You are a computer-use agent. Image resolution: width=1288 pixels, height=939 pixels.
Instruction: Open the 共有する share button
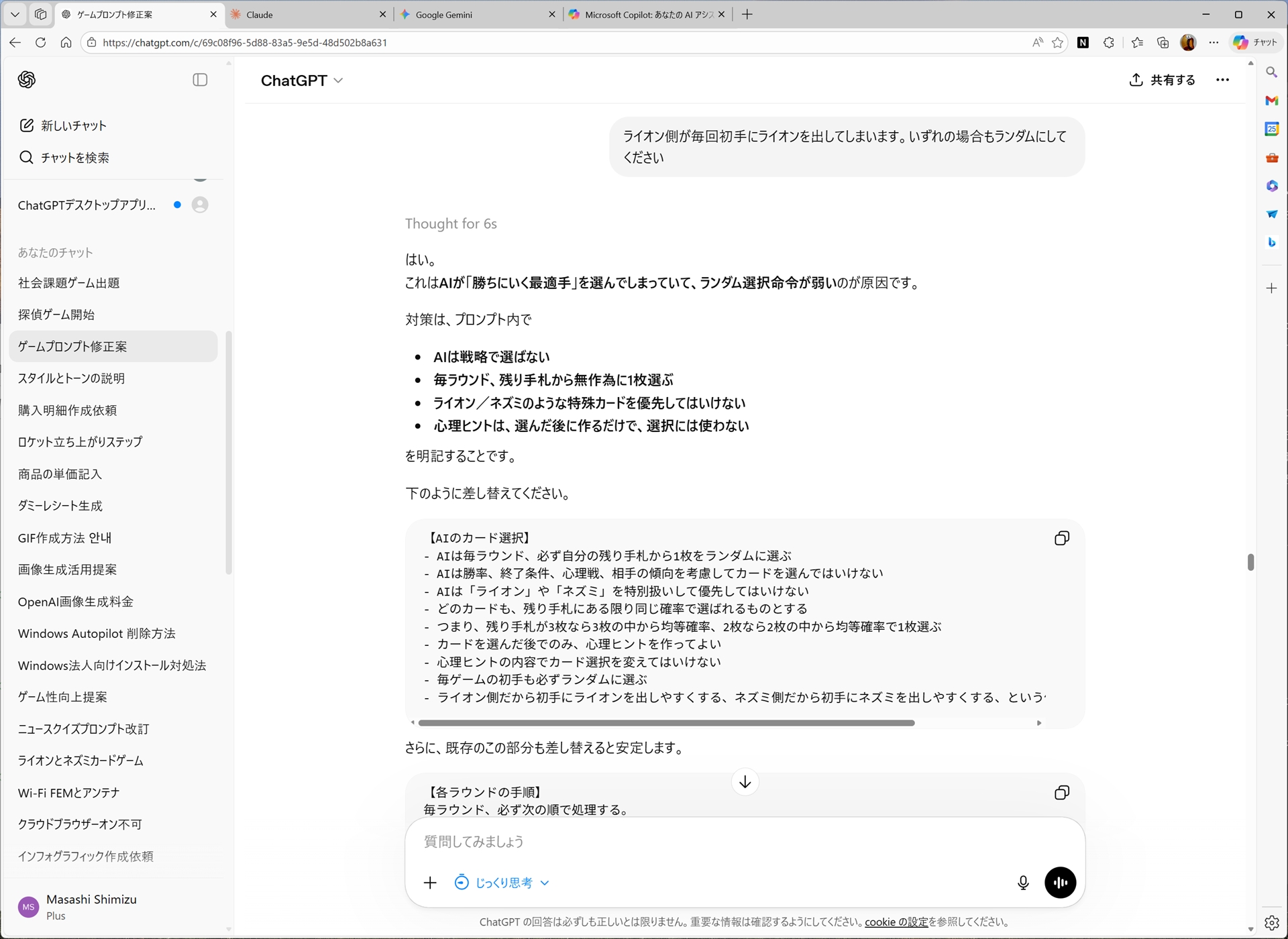(1162, 80)
